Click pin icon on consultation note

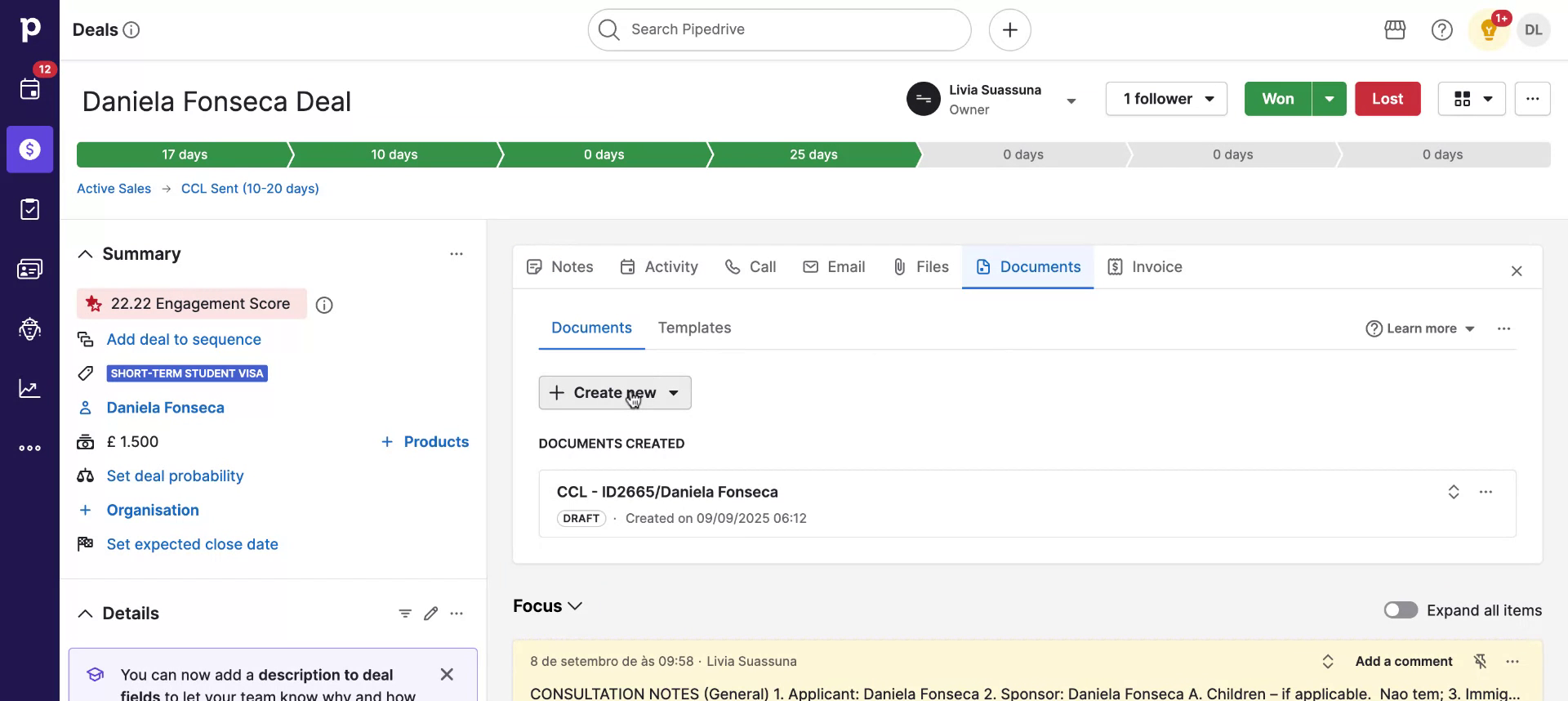coord(1480,662)
